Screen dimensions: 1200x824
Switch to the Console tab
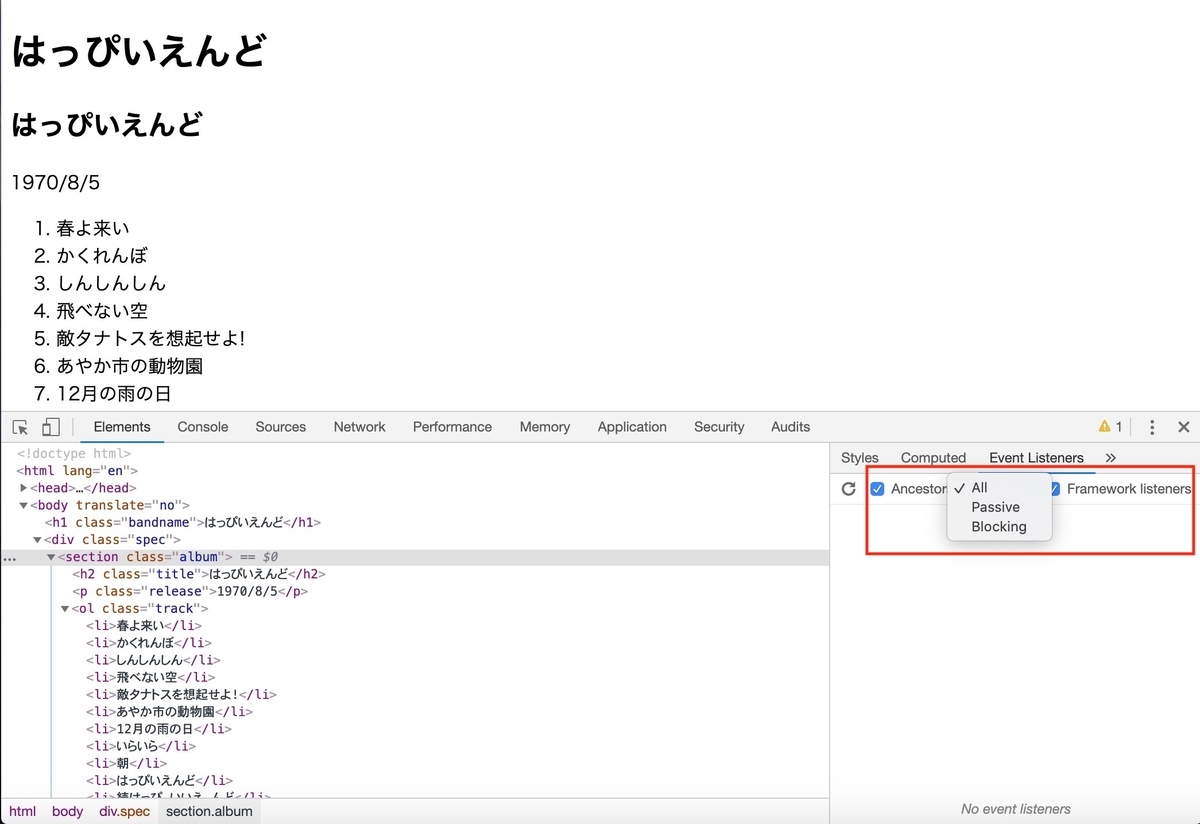203,427
